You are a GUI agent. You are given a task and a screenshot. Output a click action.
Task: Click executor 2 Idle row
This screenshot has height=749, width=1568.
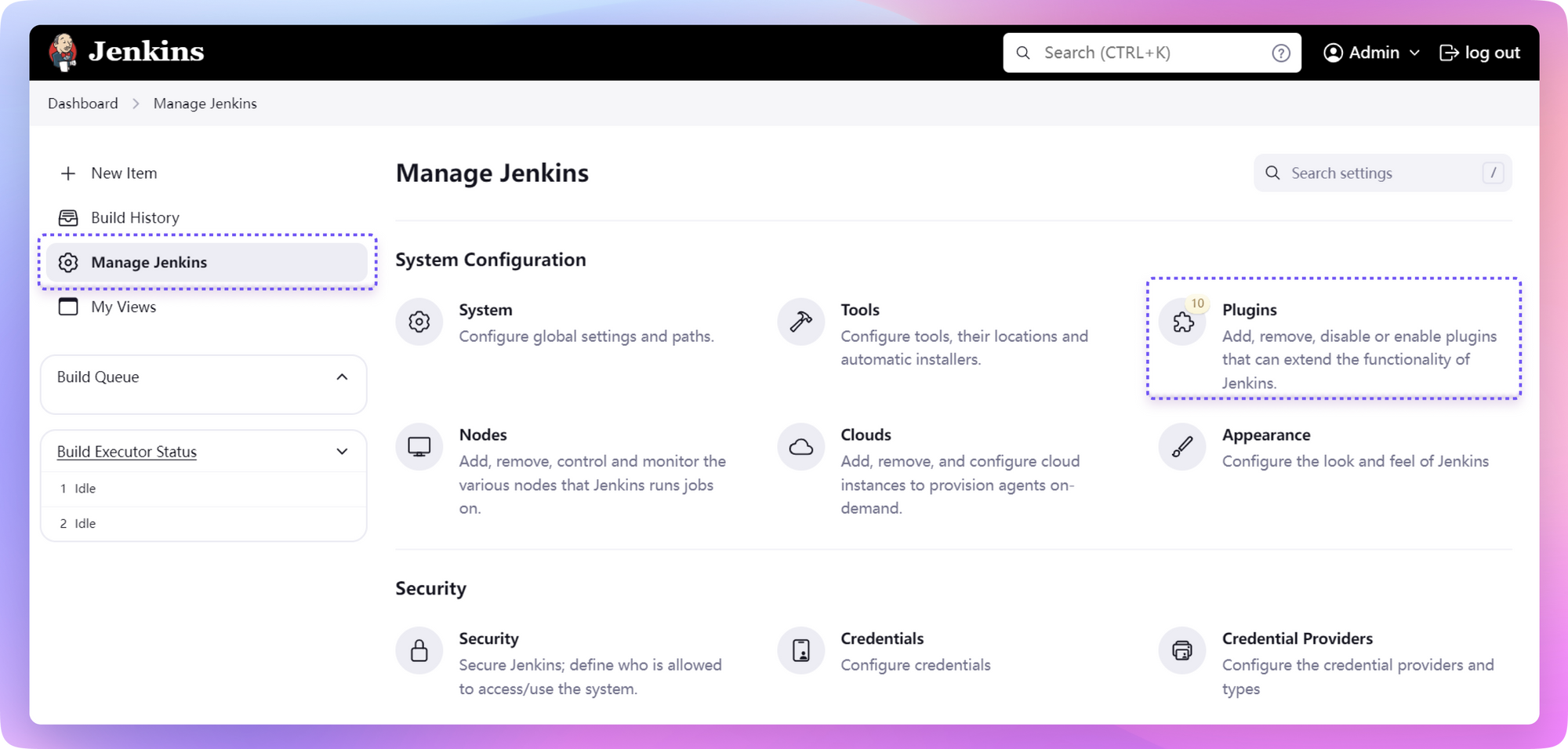pyautogui.click(x=204, y=524)
